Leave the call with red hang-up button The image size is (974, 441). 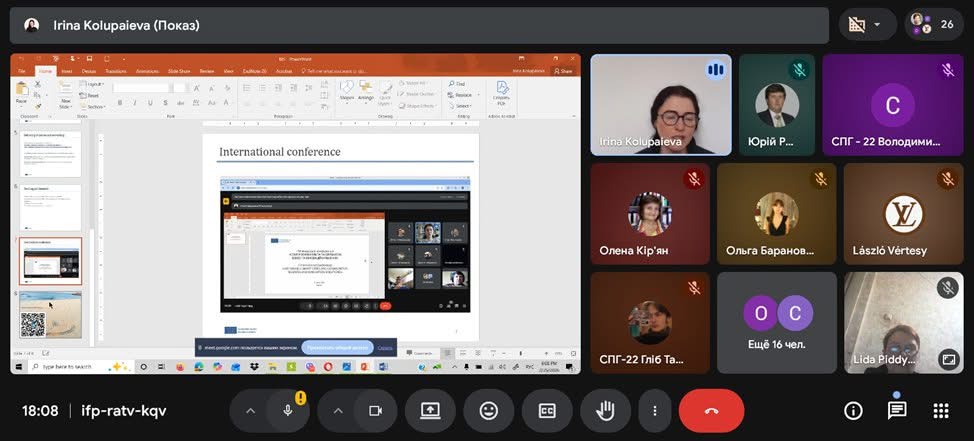(x=711, y=411)
